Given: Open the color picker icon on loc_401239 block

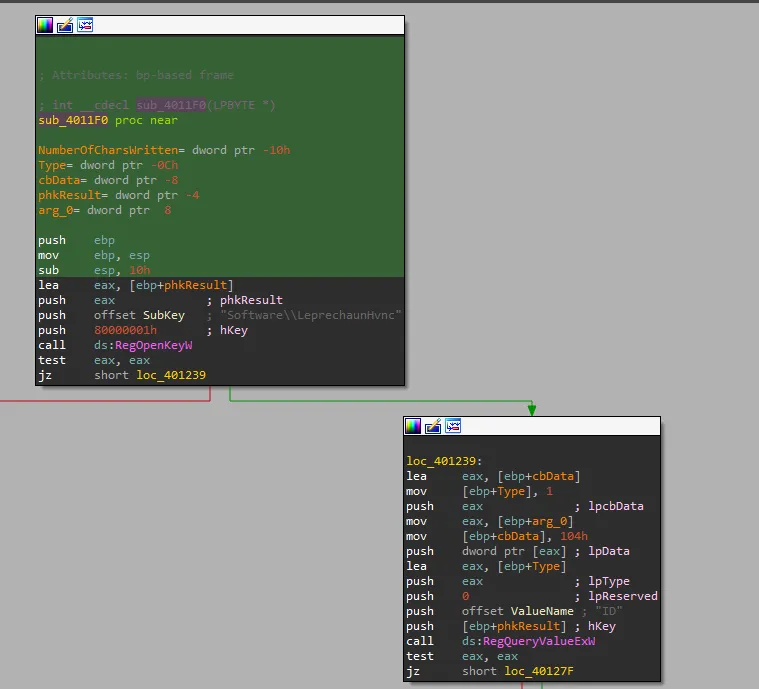Looking at the screenshot, I should click(413, 426).
